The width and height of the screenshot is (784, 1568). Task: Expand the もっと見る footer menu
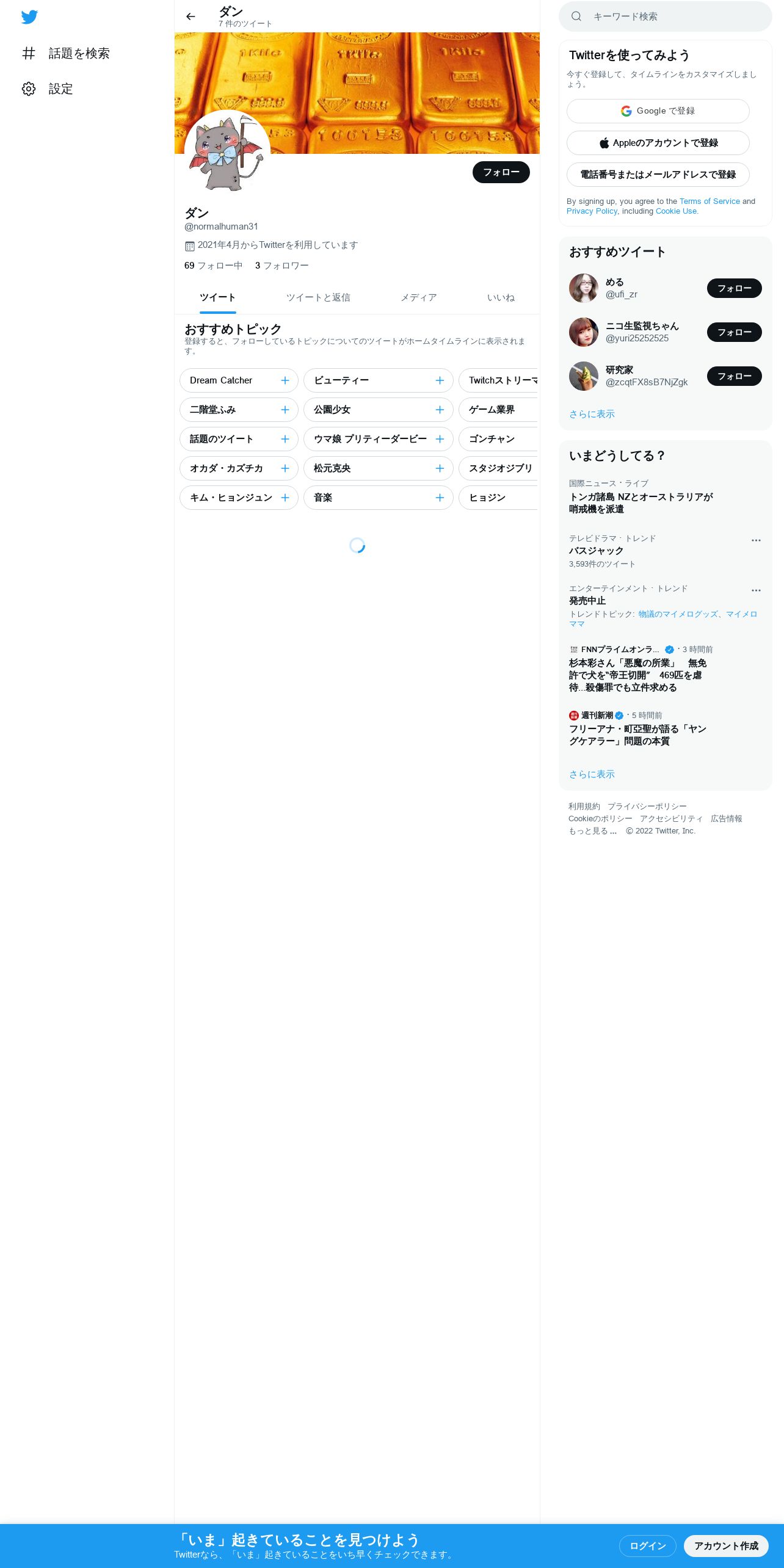tap(592, 831)
